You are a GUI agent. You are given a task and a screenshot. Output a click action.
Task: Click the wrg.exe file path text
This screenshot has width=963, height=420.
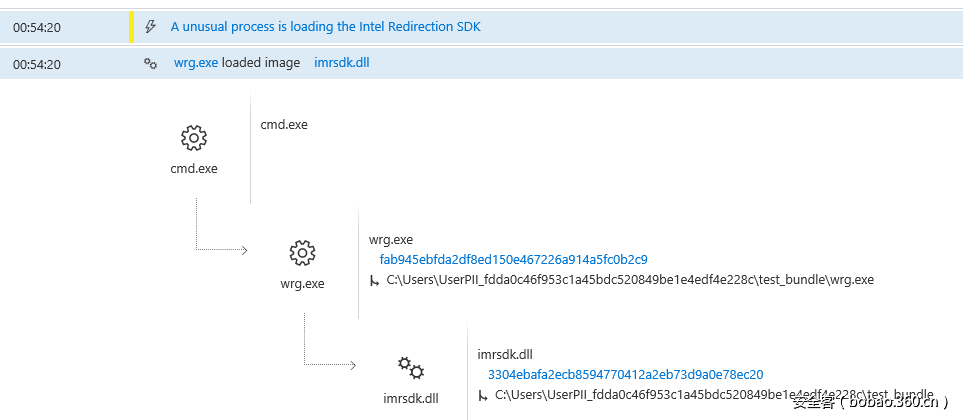(x=630, y=280)
